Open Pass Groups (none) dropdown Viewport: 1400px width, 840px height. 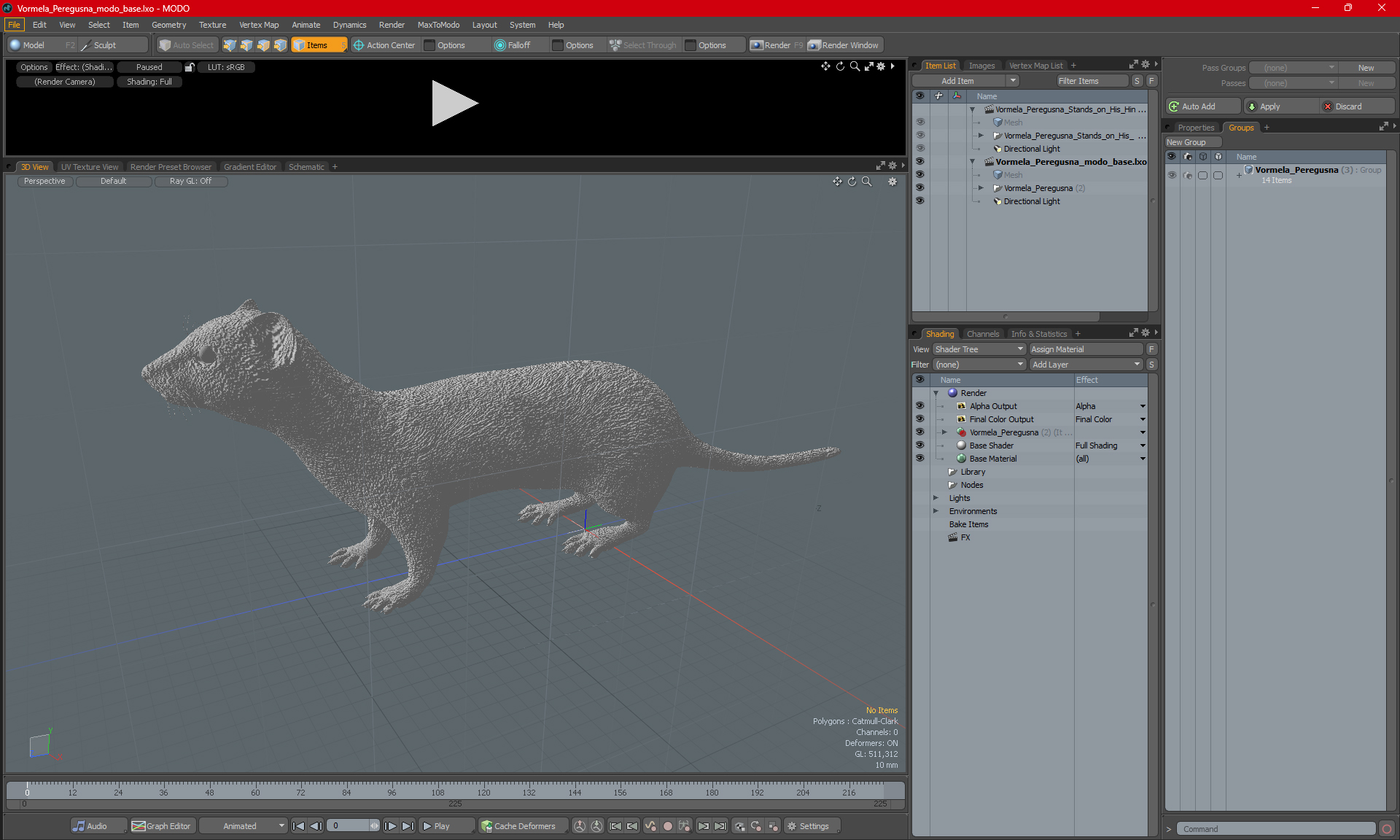point(1293,68)
